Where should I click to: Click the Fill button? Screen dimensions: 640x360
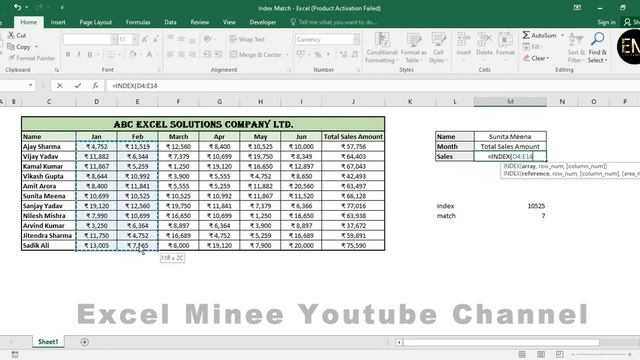coord(532,47)
